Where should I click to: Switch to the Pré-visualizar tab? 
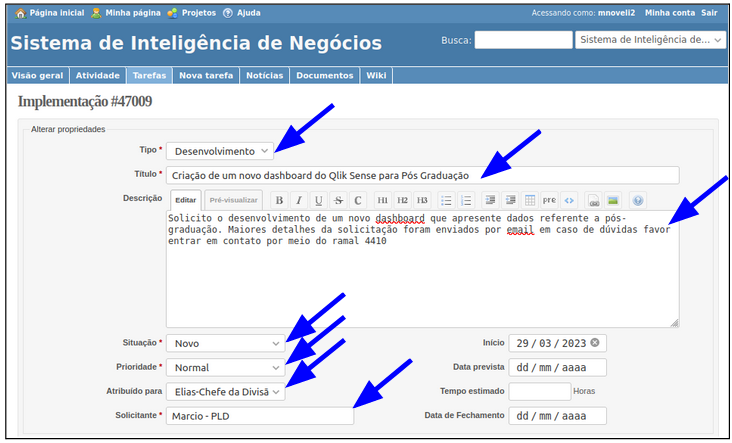233,200
